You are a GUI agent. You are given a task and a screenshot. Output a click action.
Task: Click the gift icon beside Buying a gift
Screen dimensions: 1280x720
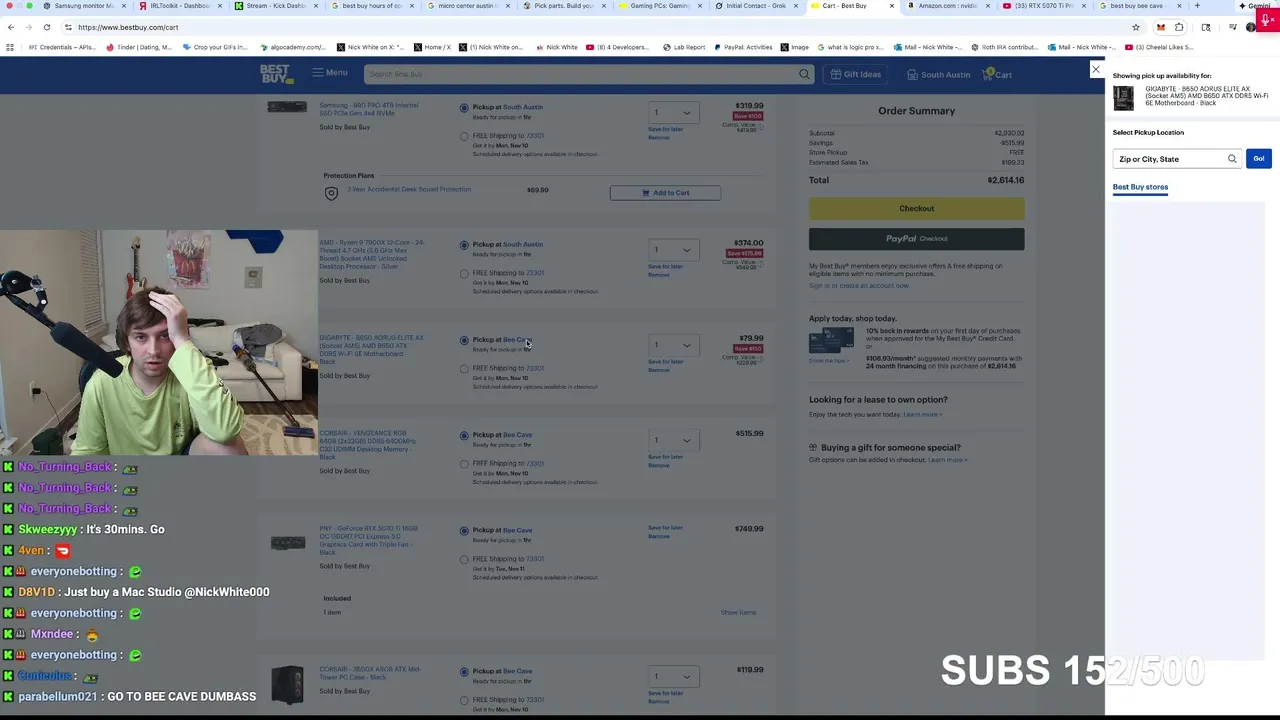pyautogui.click(x=813, y=448)
